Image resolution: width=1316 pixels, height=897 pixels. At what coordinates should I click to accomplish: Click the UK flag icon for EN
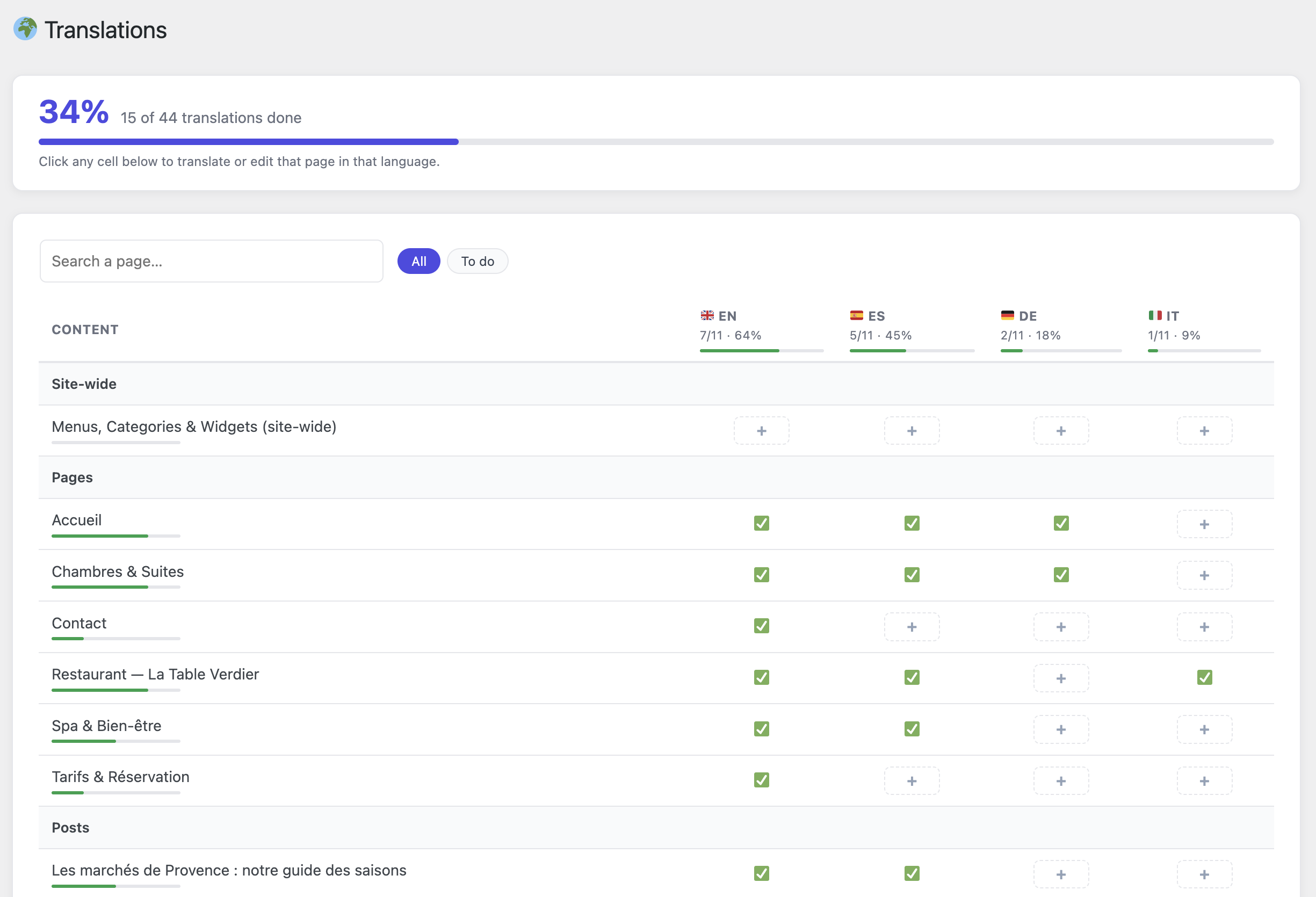point(707,315)
